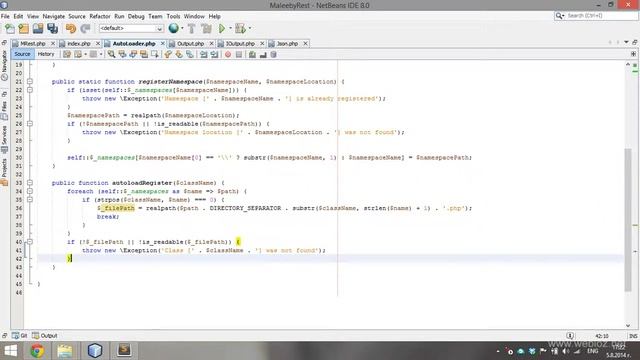Click the Comment editor toolbar icon
Viewport: 640px width, 360px height.
[x=252, y=54]
